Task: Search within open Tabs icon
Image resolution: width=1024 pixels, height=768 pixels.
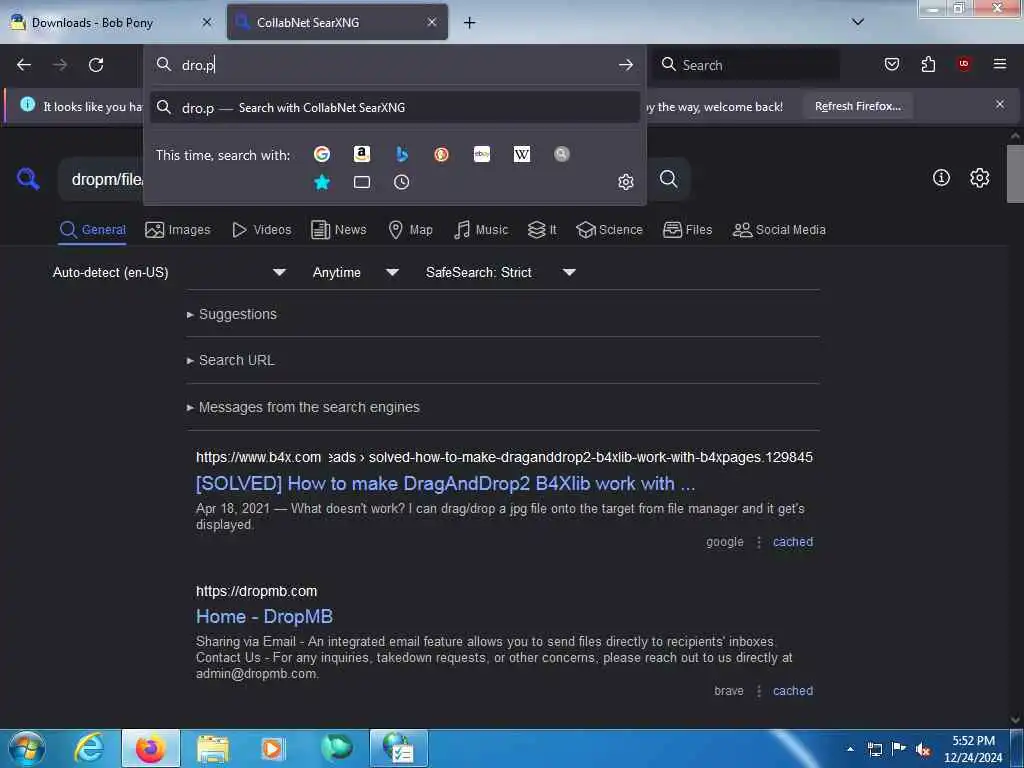Action: click(x=362, y=182)
